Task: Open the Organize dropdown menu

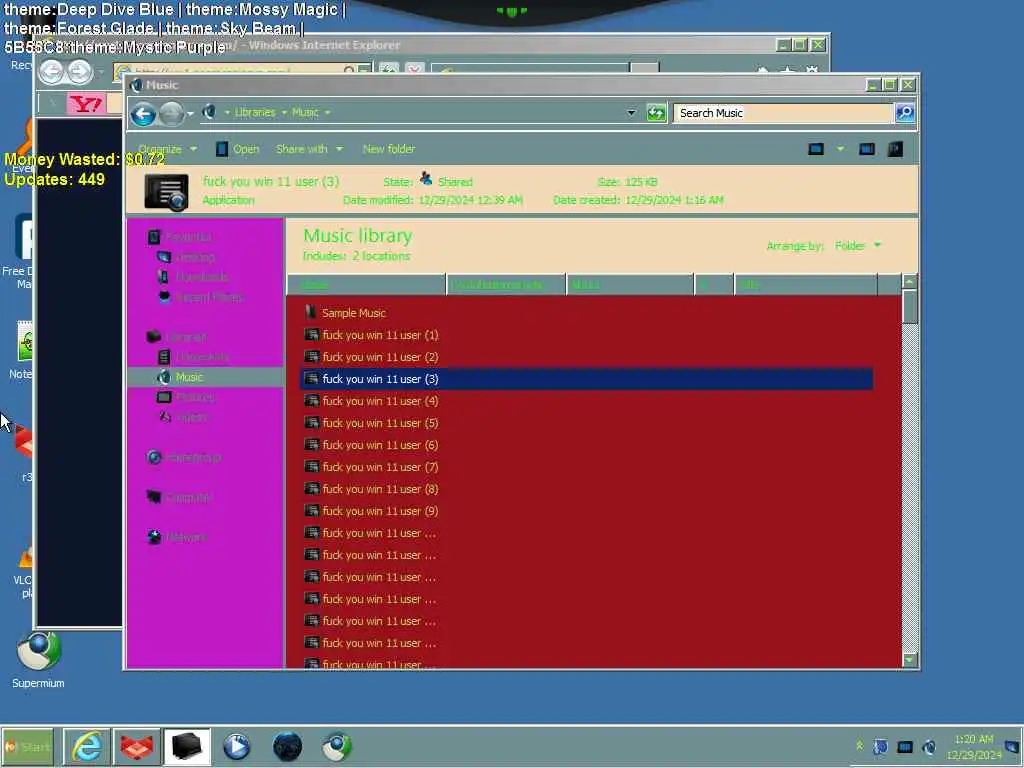Action: point(167,149)
